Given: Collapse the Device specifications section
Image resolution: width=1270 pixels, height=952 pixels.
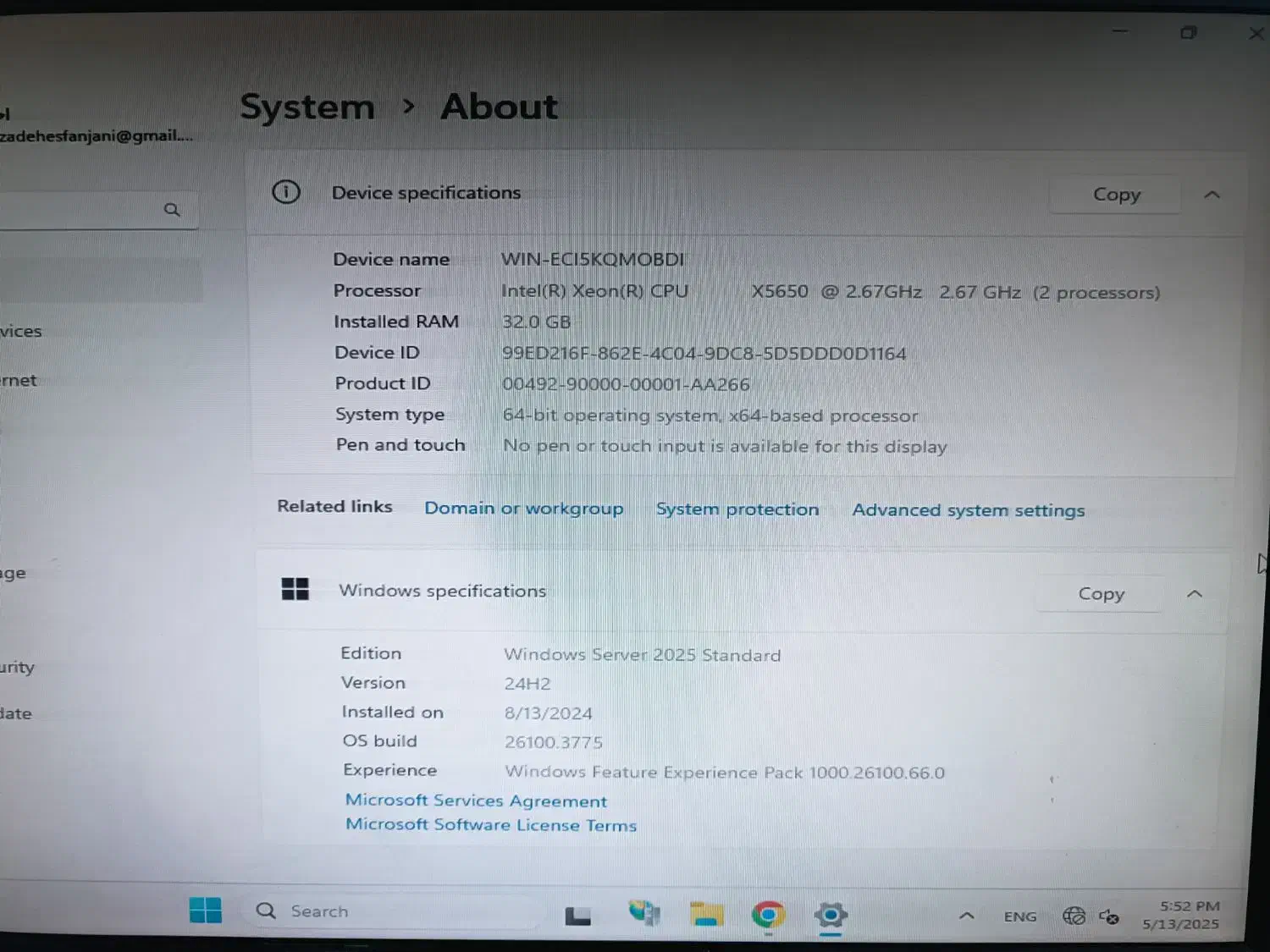Looking at the screenshot, I should coord(1212,195).
